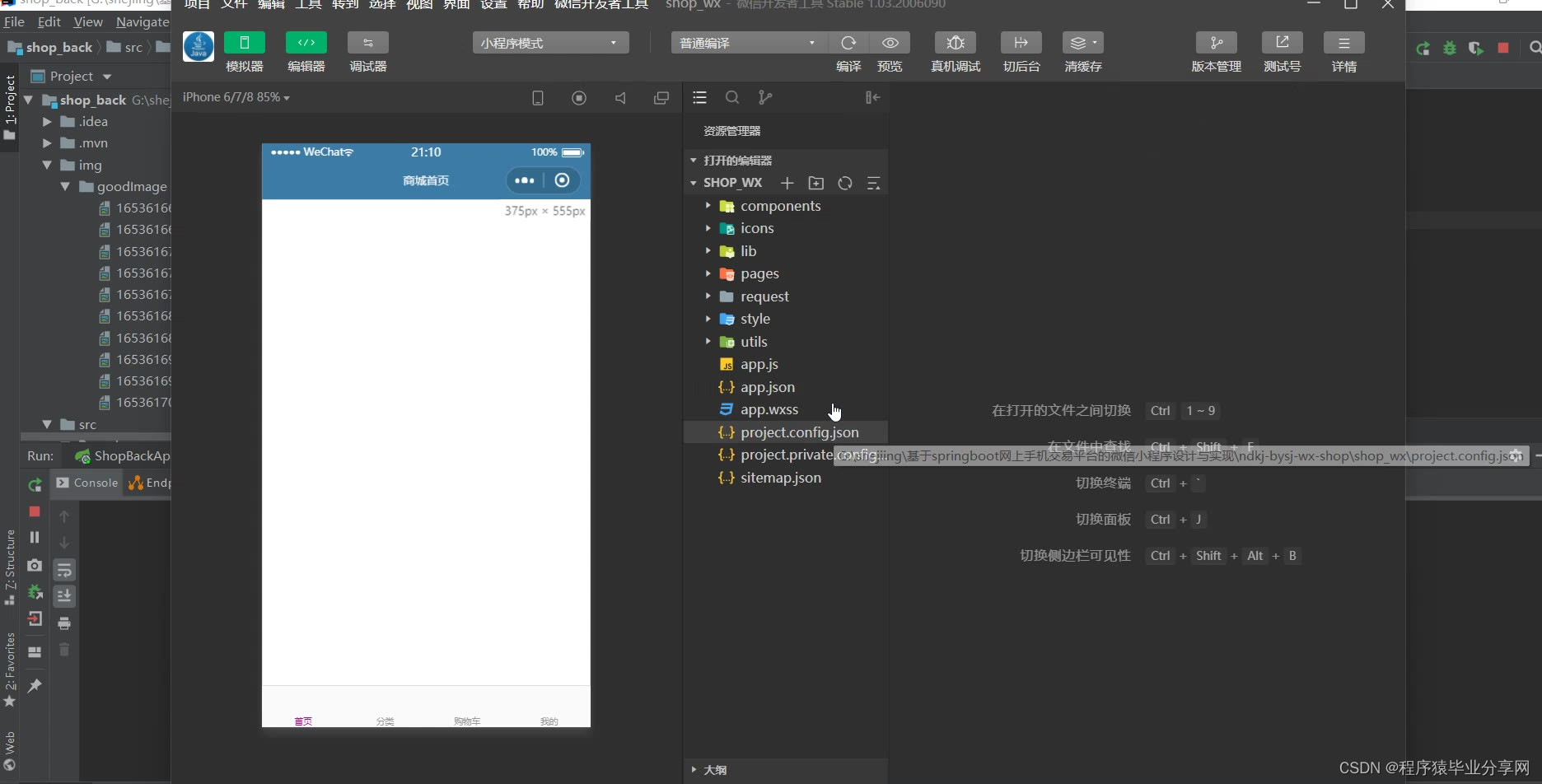The width and height of the screenshot is (1542, 784).
Task: Open the search panel in the editor sidebar
Action: (x=732, y=98)
